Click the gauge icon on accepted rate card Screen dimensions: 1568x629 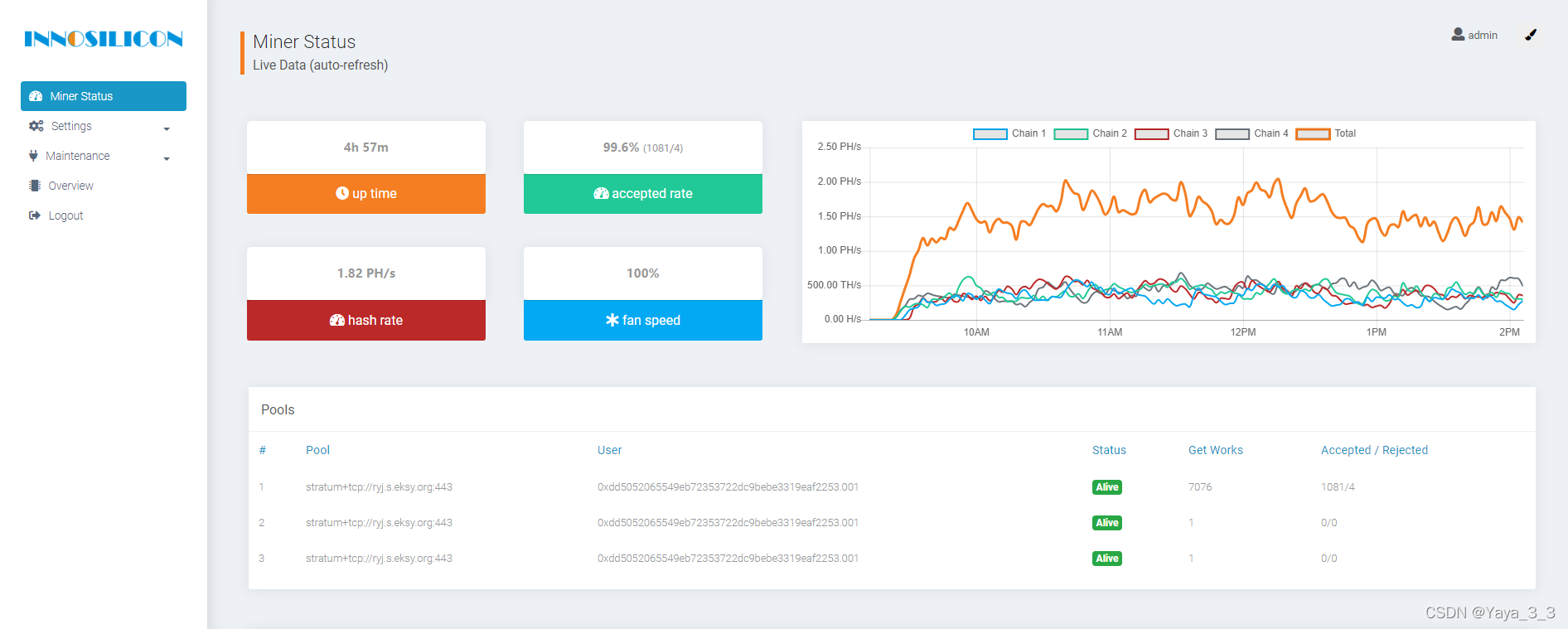(601, 193)
